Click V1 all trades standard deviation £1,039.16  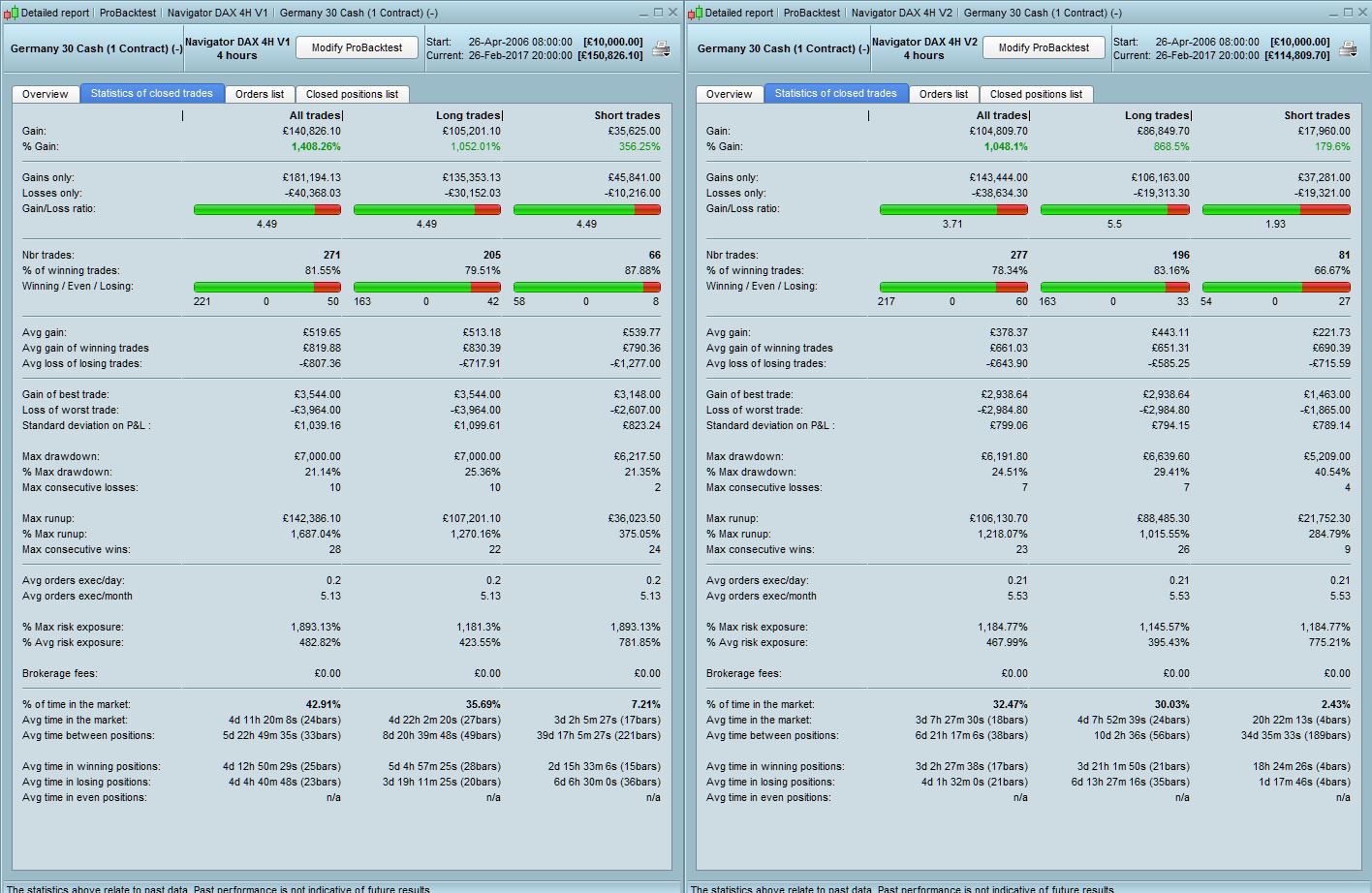pos(317,425)
